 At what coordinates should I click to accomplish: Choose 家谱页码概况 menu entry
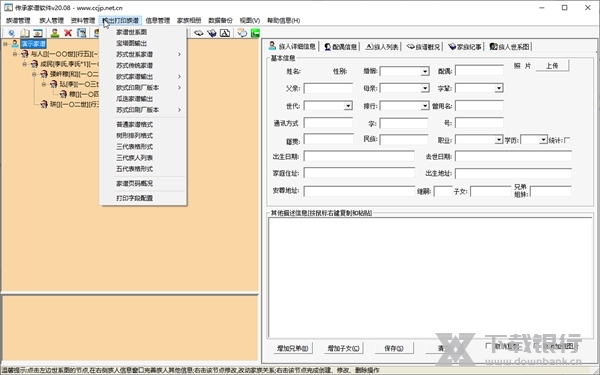[143, 183]
